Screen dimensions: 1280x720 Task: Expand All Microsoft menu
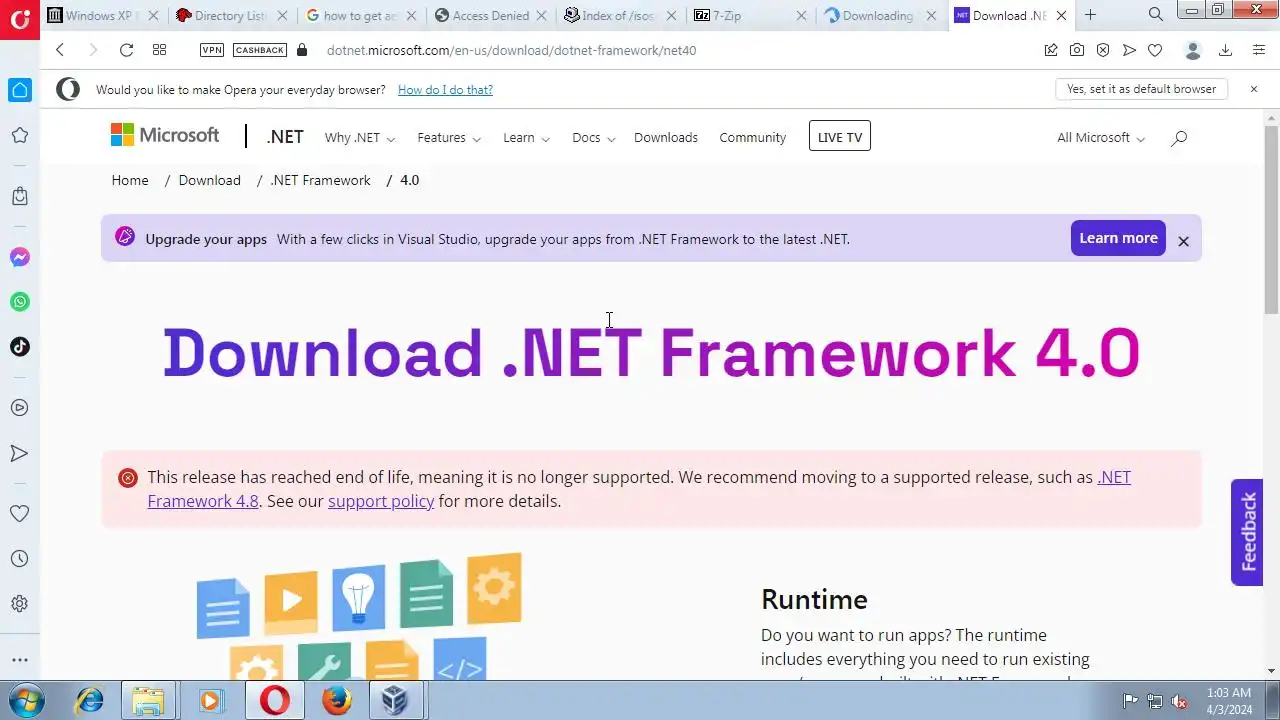click(1101, 138)
